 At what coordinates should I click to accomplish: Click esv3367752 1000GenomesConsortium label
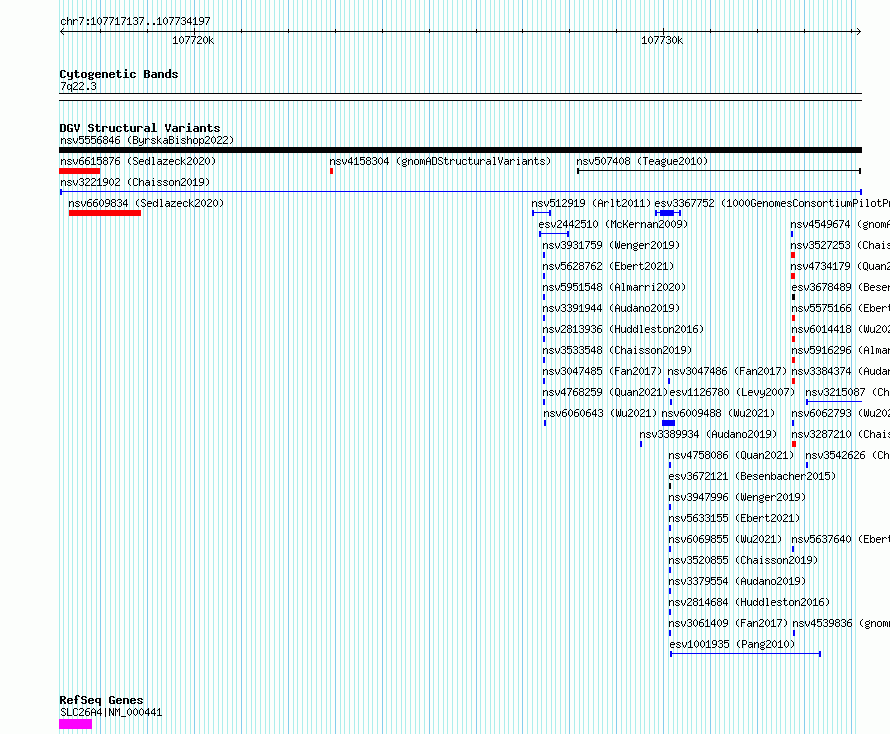pyautogui.click(x=772, y=203)
